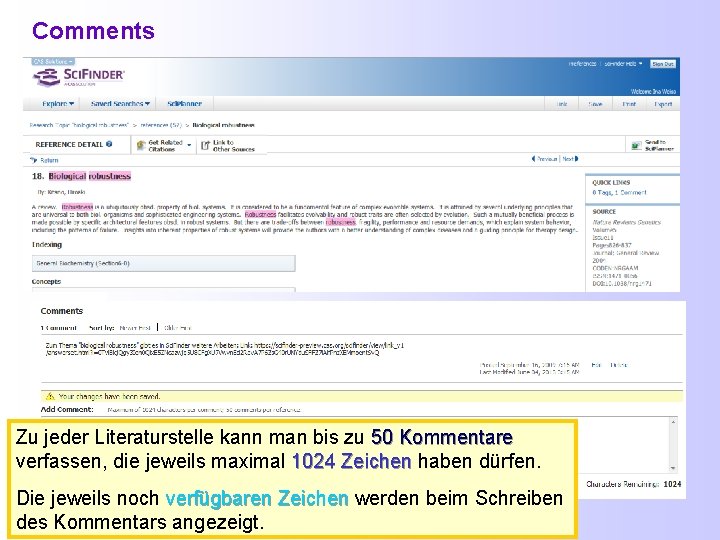The height and width of the screenshot is (540, 720).
Task: Click the warning icon in saved message
Action: 50,396
